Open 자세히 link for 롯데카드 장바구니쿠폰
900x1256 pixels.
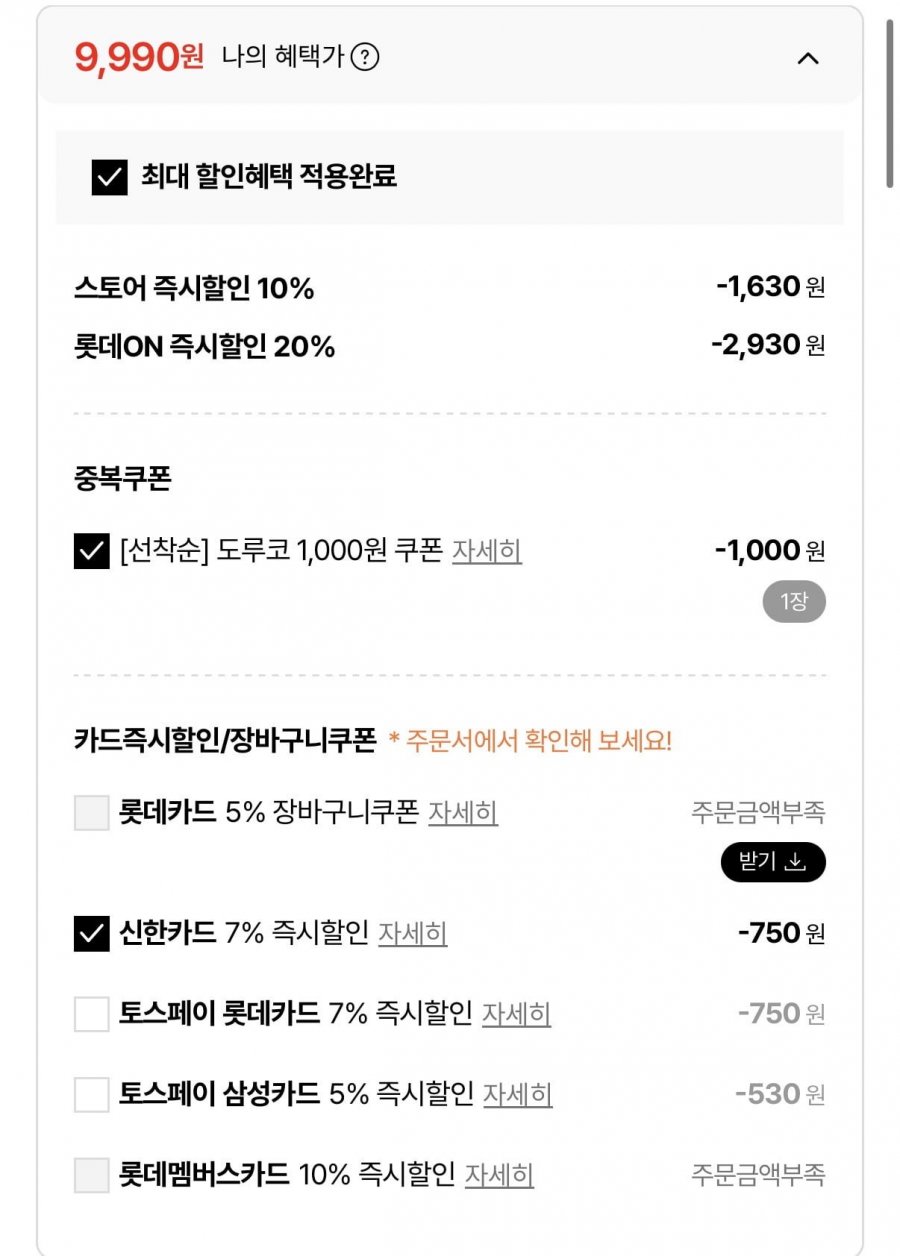463,813
